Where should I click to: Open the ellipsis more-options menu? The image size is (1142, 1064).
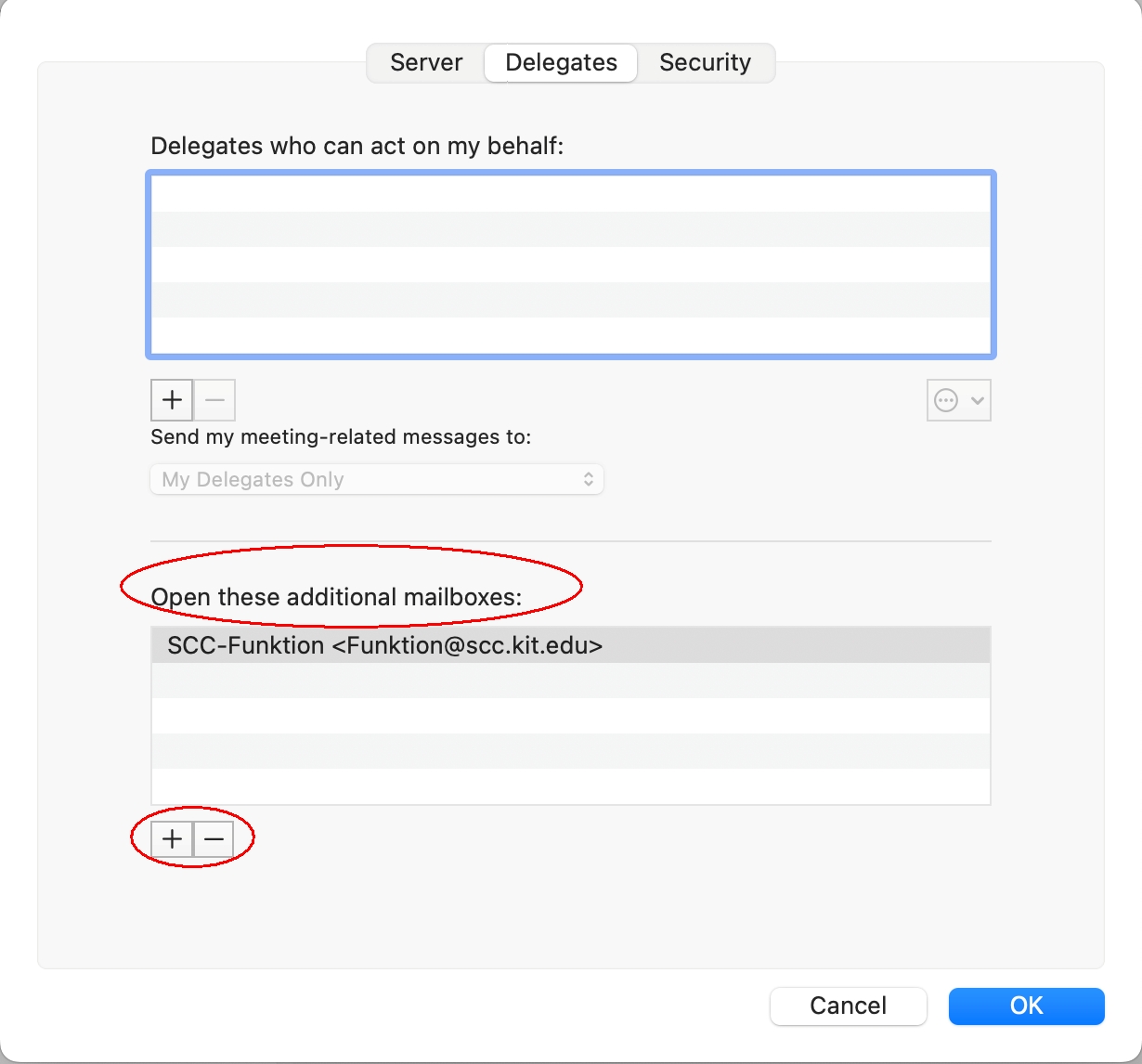946,401
